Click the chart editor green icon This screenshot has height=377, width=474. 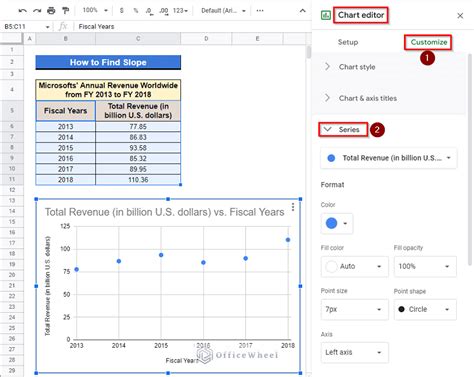(x=326, y=15)
